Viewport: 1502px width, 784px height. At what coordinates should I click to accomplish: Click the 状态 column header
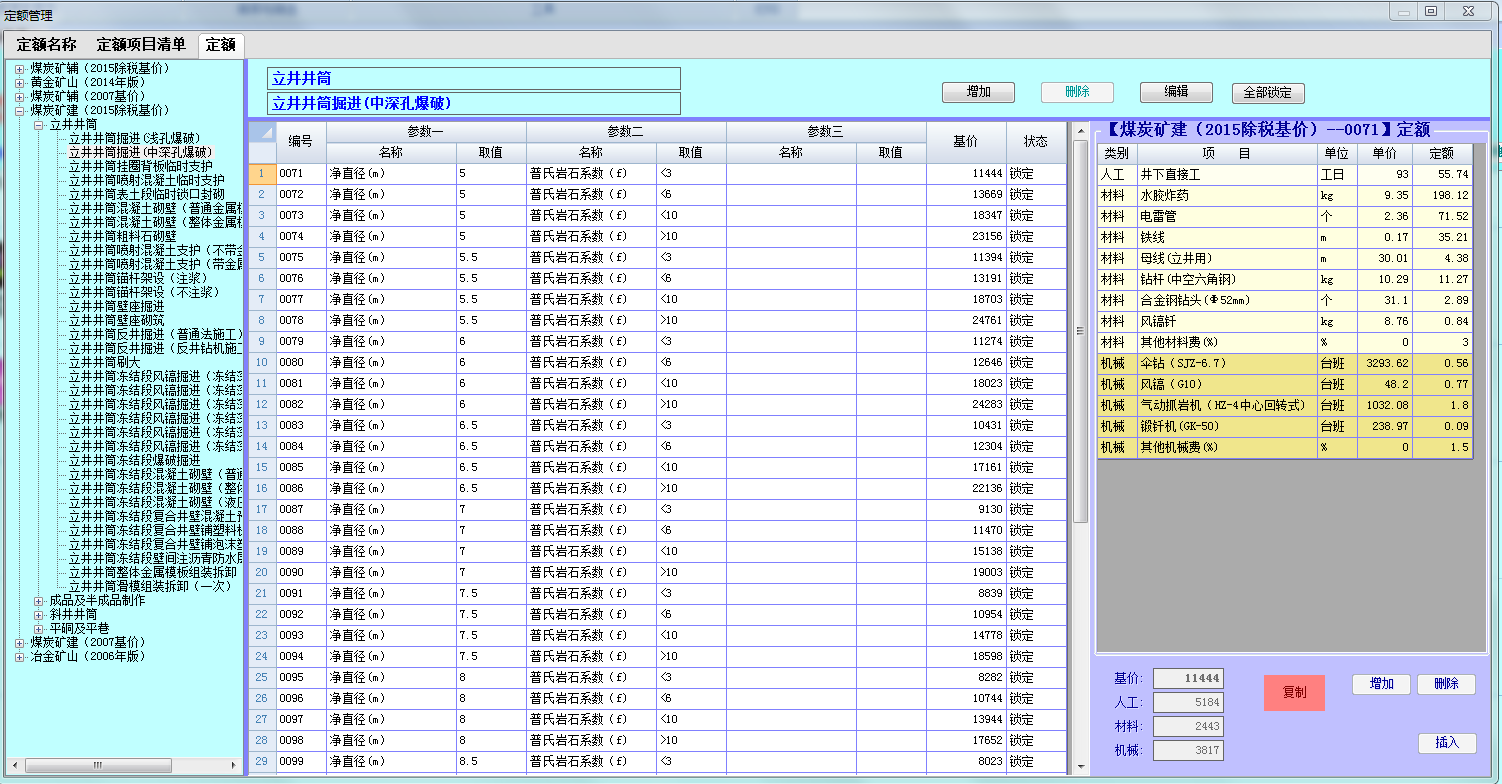[x=1036, y=142]
